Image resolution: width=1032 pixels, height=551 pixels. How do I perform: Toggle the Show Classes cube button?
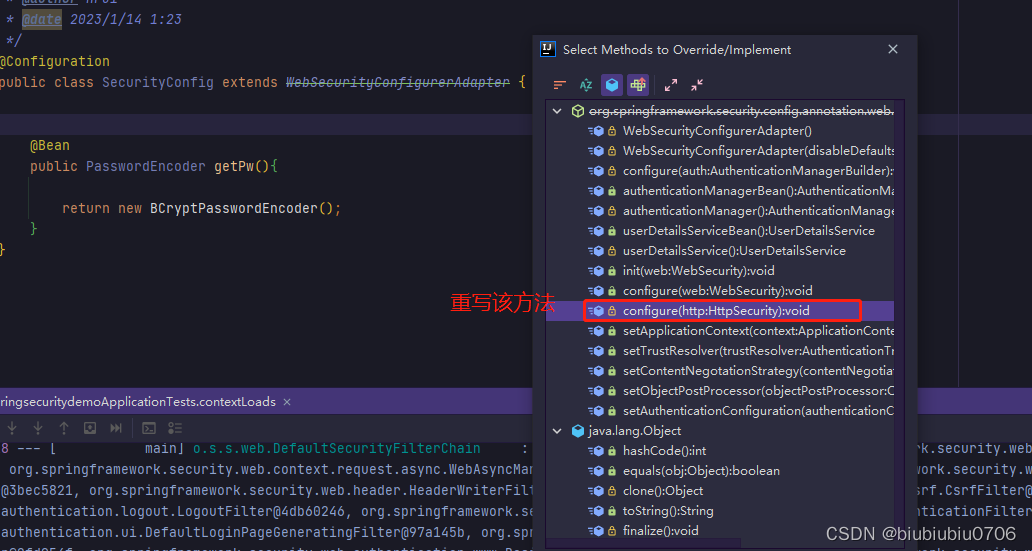(x=612, y=85)
